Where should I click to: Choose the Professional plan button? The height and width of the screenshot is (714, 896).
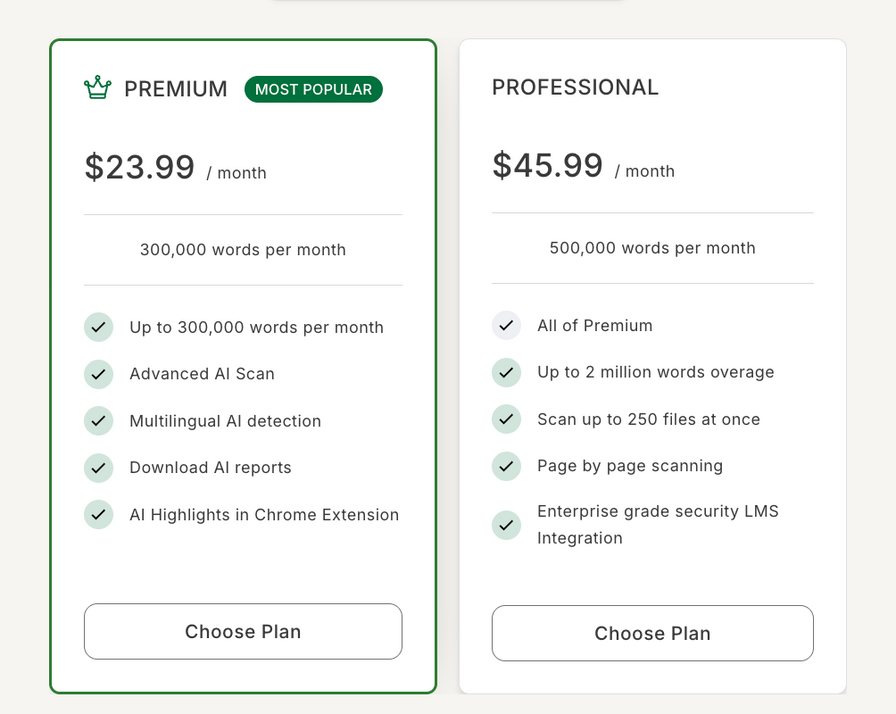[x=653, y=633]
